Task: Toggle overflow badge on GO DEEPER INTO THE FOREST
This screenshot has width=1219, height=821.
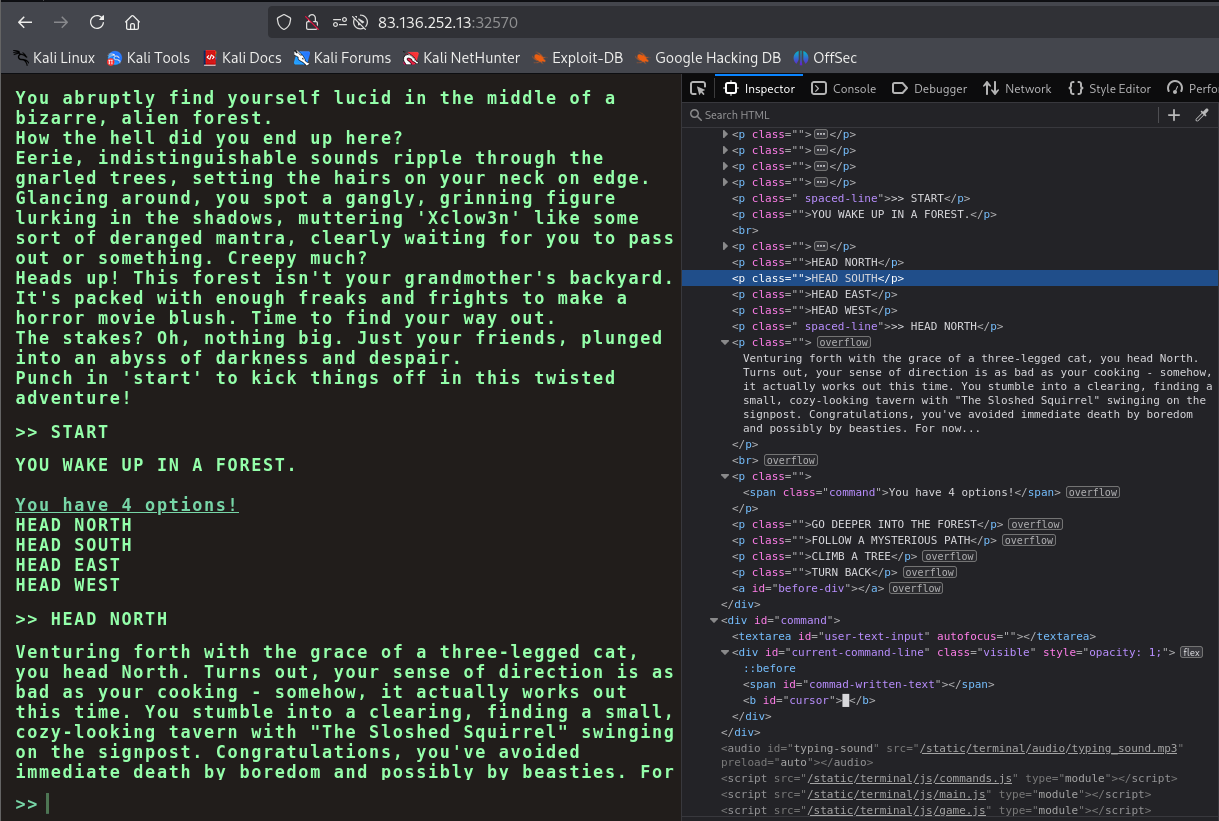Action: click(x=1035, y=524)
